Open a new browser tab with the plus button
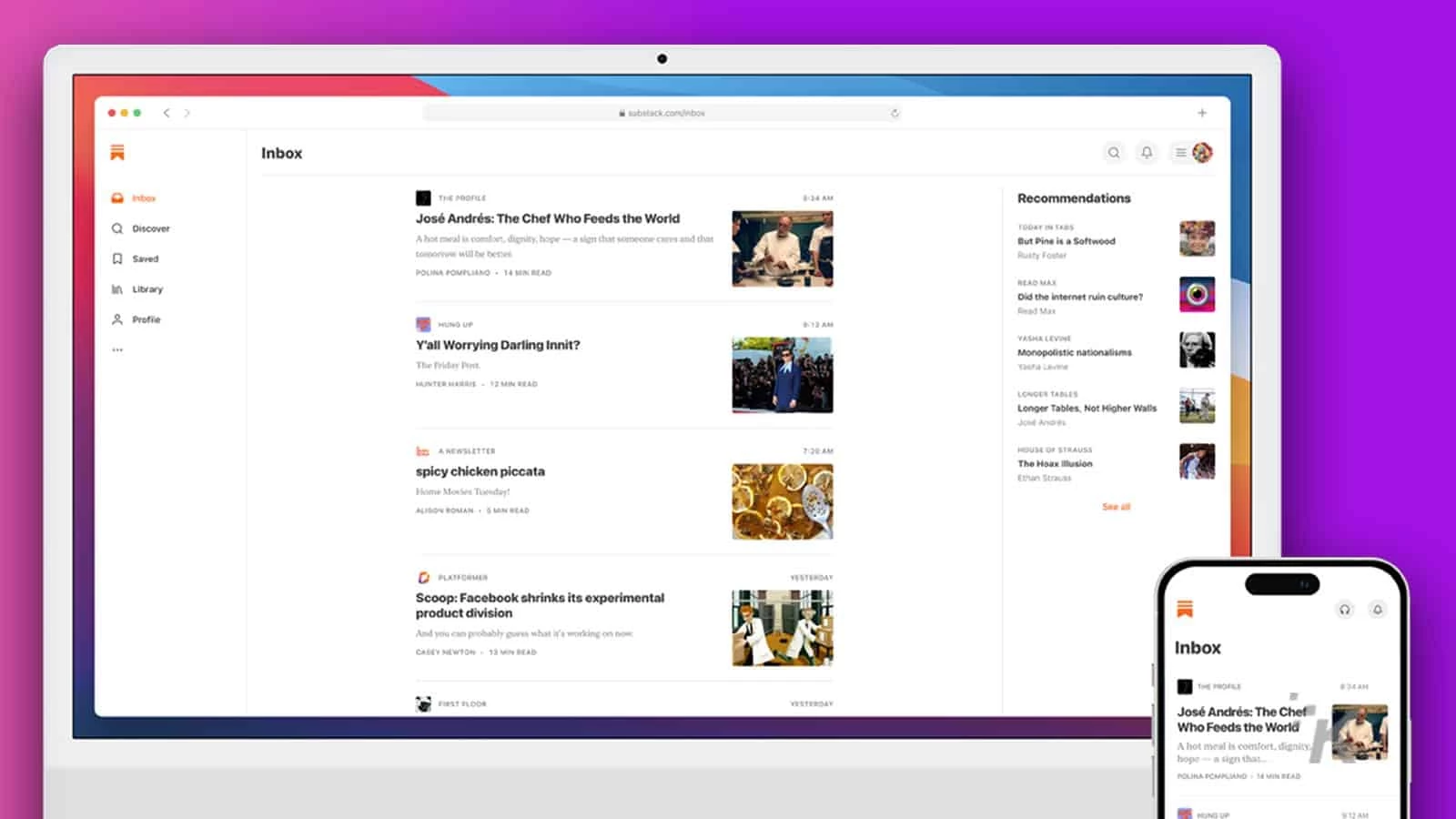The image size is (1456, 819). pyautogui.click(x=1202, y=112)
